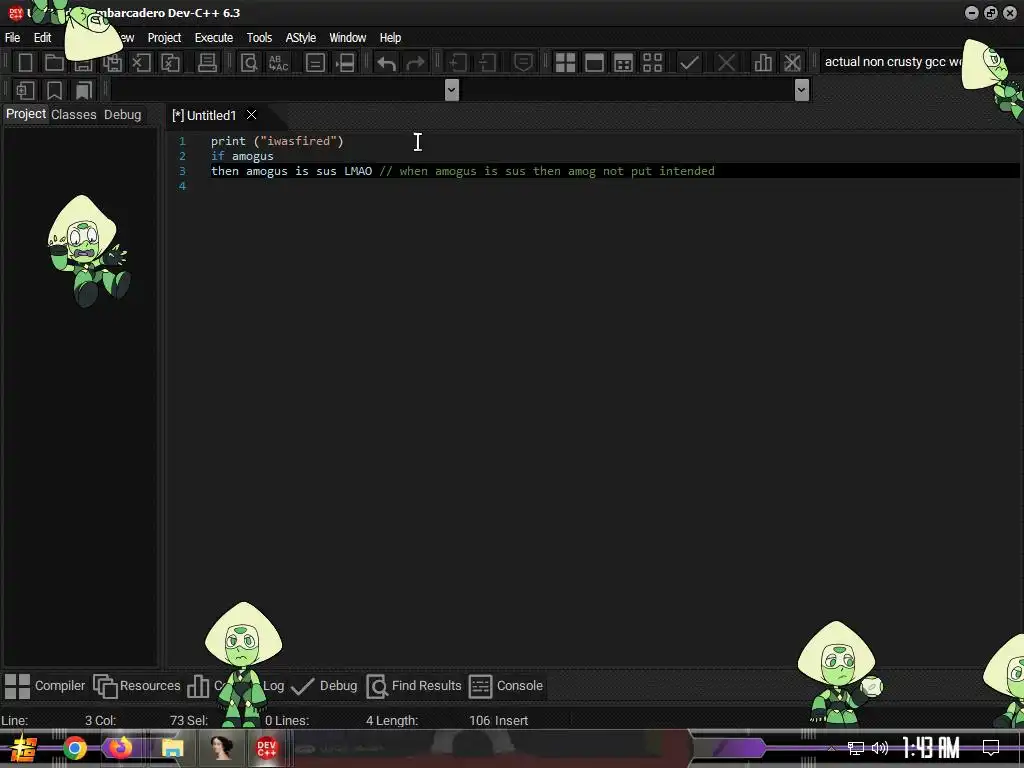Close the Untitled1 tab
The image size is (1024, 768).
pyautogui.click(x=251, y=115)
